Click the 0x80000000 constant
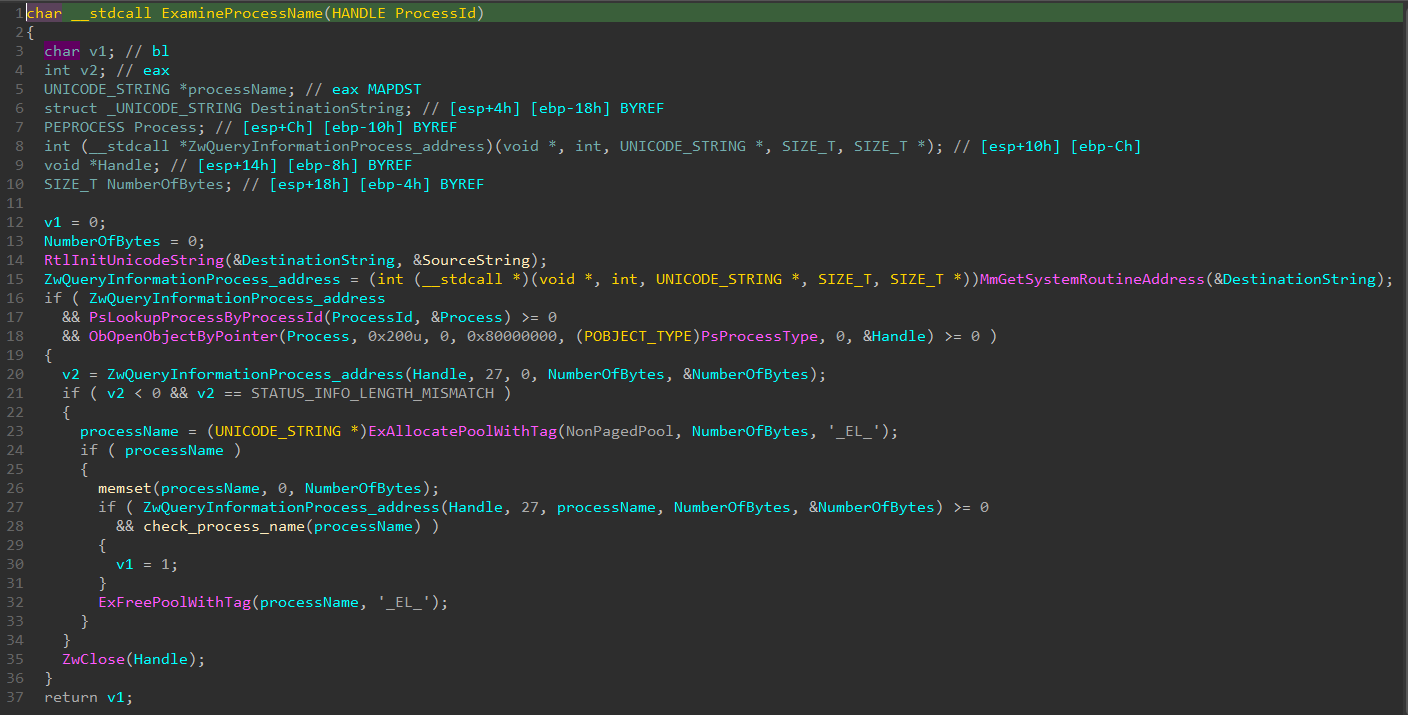The width and height of the screenshot is (1408, 715). click(513, 336)
